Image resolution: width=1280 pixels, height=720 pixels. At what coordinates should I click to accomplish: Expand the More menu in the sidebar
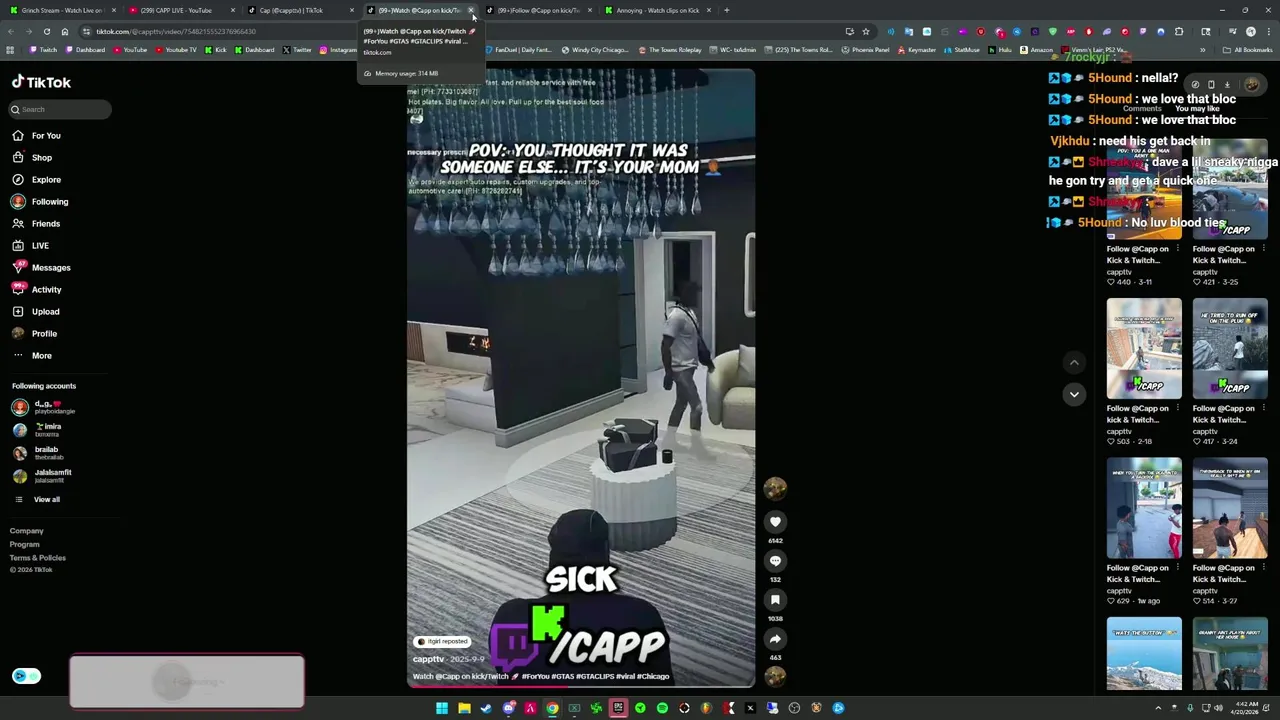point(32,356)
